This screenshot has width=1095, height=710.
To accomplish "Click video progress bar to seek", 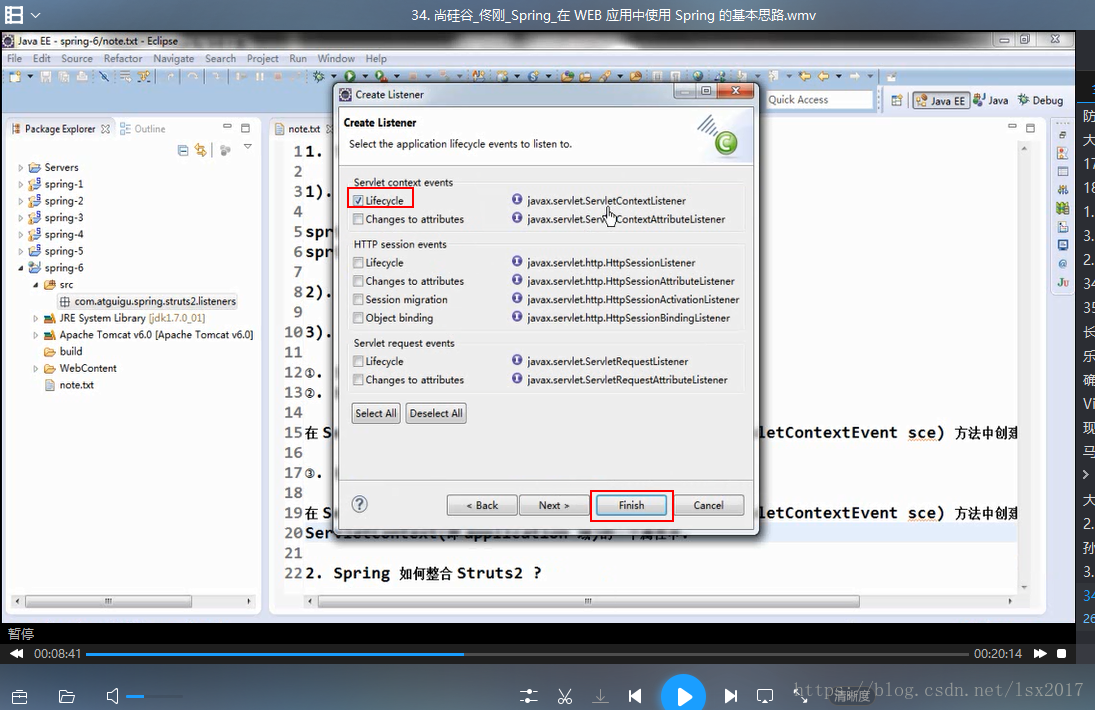I will click(527, 654).
